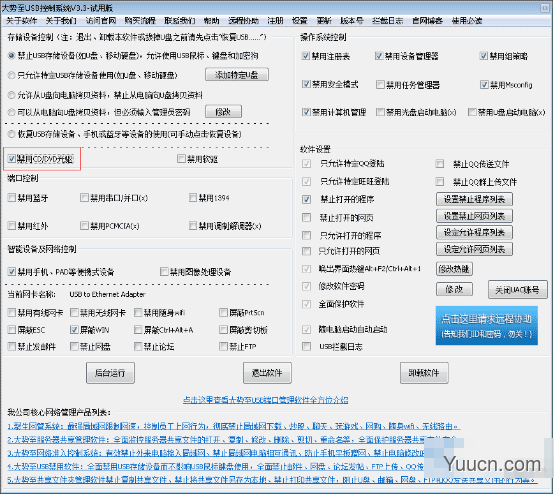Select the 恢复USB存储设备 radio option

point(12,134)
